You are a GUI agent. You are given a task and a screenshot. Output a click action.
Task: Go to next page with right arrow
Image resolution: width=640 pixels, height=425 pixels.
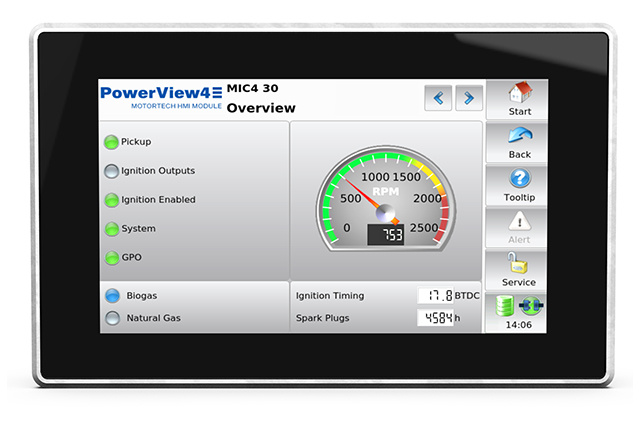469,98
